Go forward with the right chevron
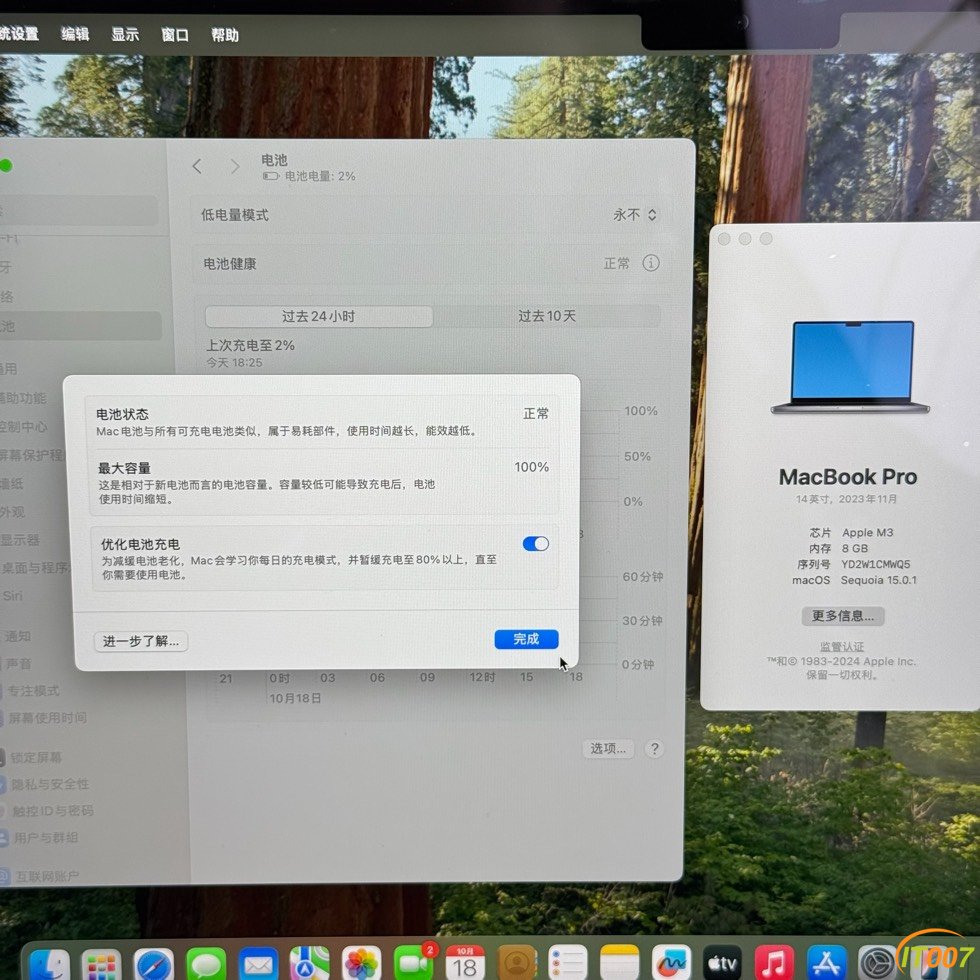The height and width of the screenshot is (980, 980). coord(234,166)
